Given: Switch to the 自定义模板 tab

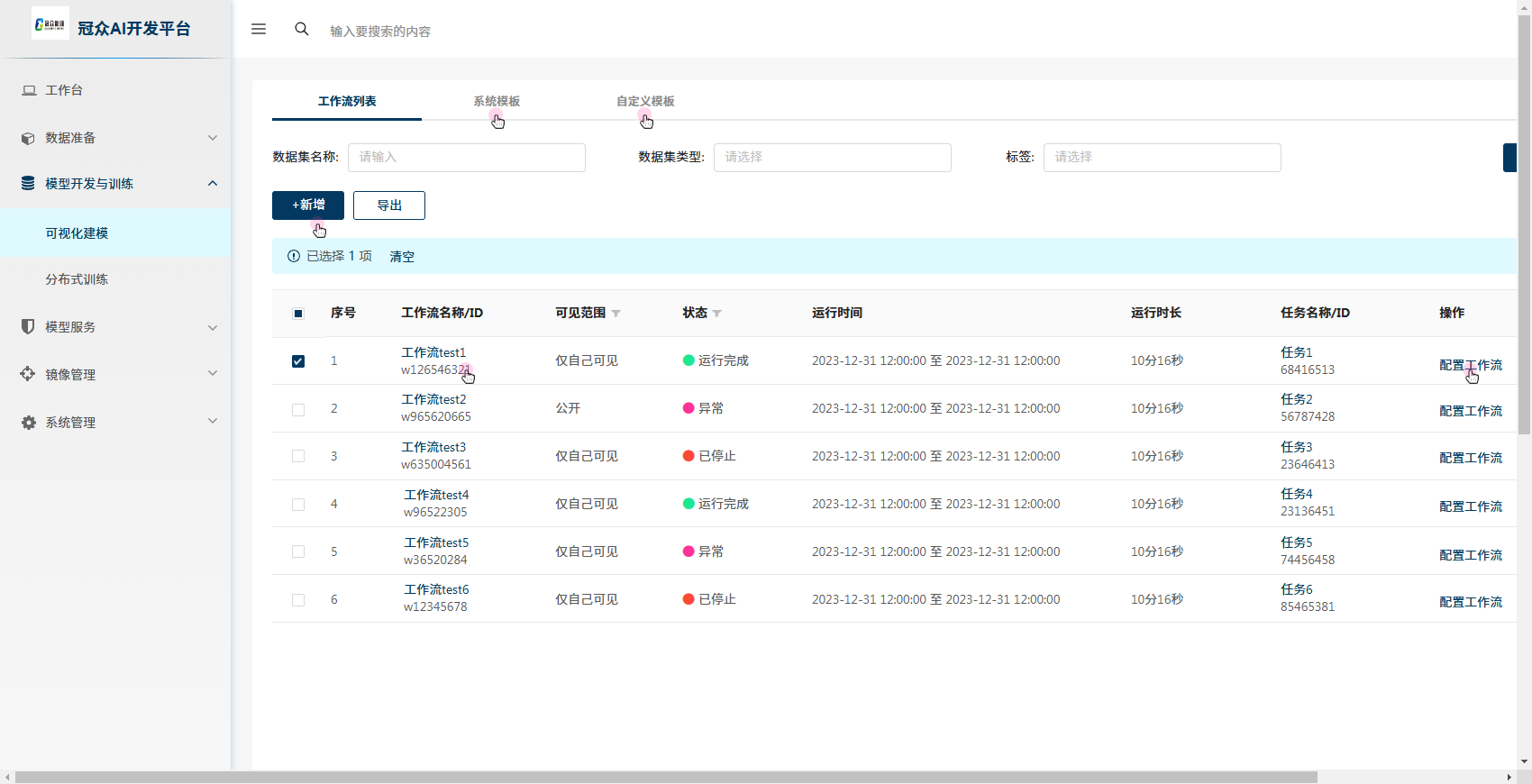Looking at the screenshot, I should click(x=645, y=101).
